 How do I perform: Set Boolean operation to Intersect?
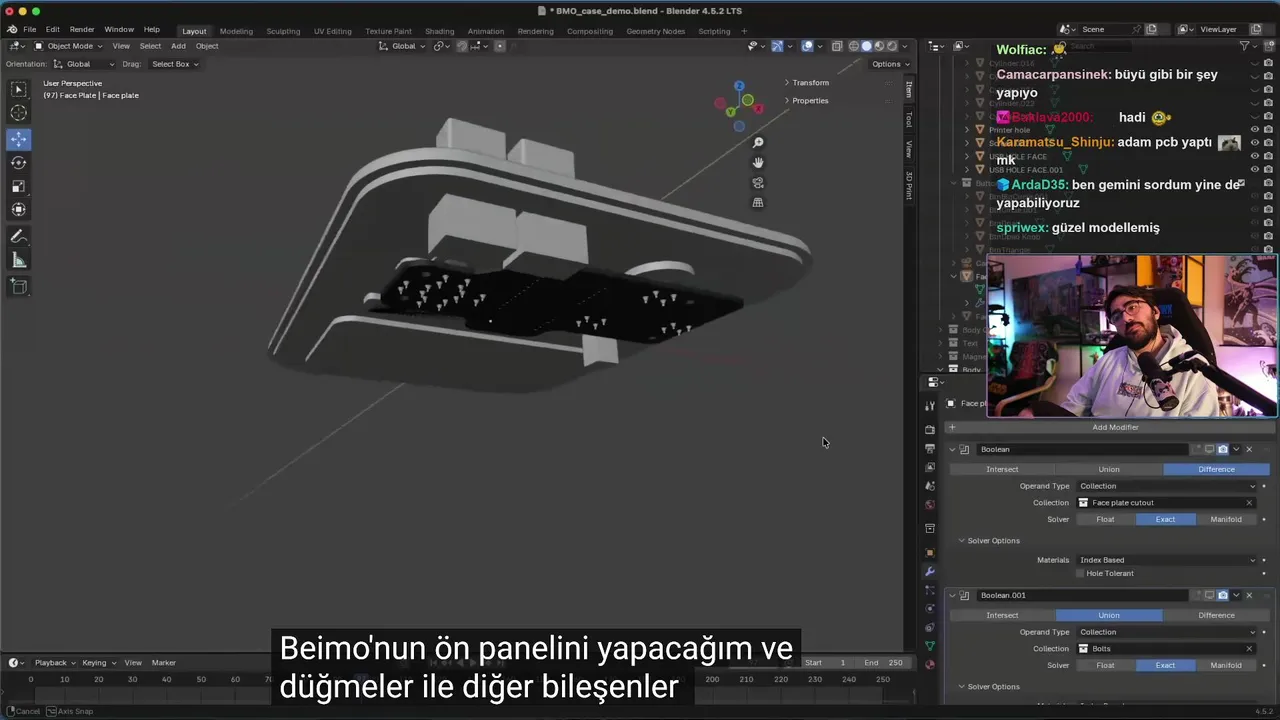point(1002,469)
